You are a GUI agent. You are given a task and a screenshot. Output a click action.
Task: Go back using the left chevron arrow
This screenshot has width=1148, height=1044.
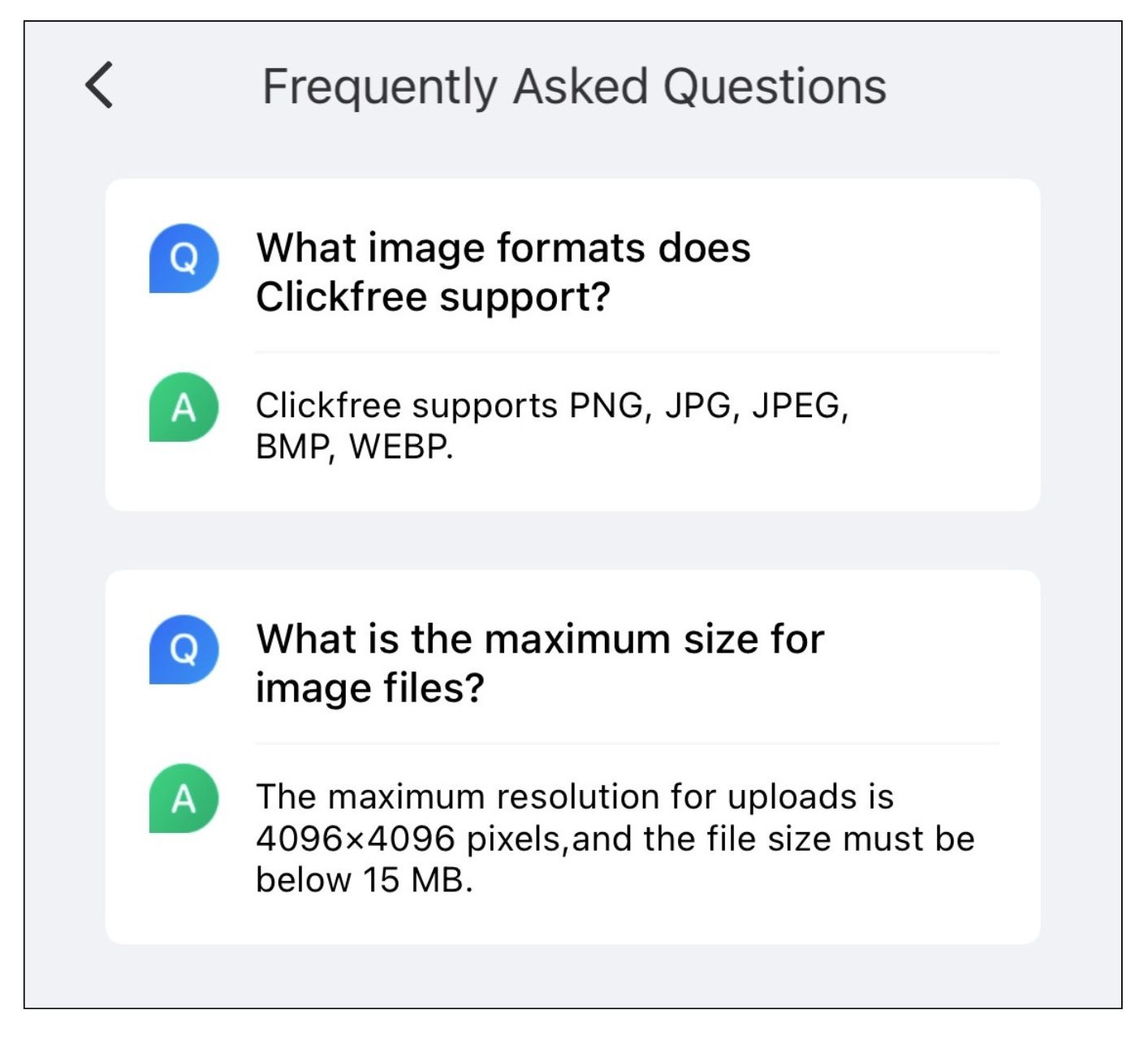[99, 85]
